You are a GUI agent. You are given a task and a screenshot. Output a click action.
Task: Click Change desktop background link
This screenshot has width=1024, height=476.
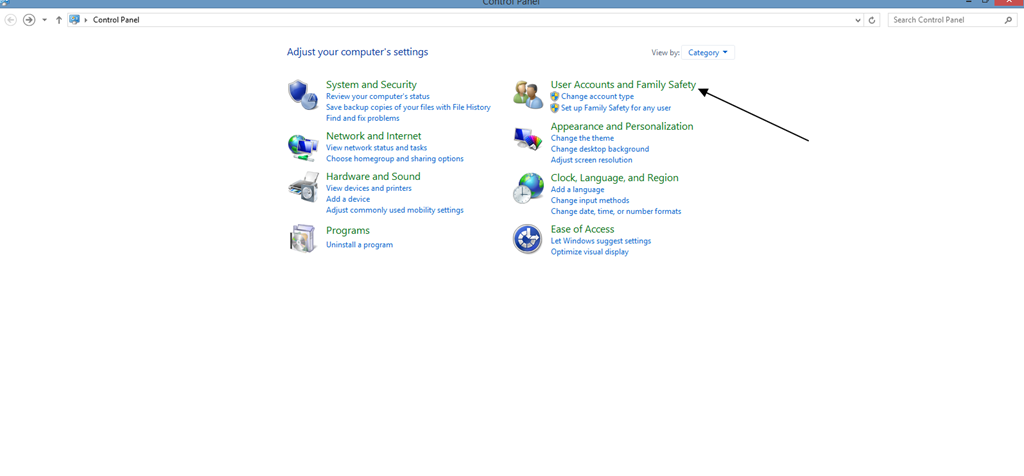tap(599, 149)
